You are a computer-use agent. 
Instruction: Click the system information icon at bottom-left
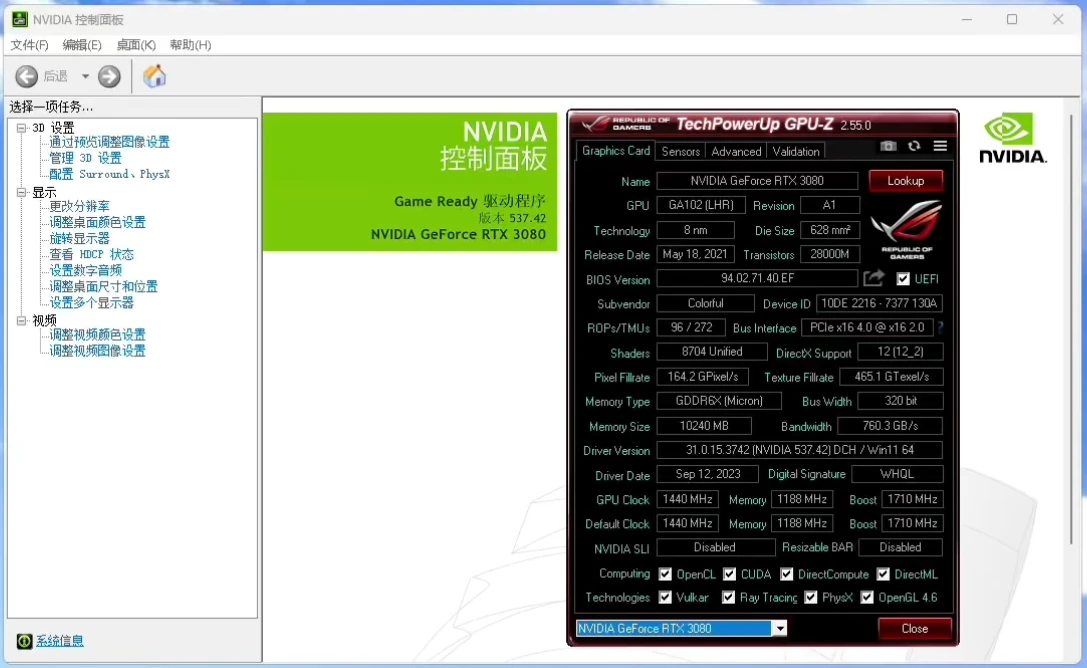click(24, 641)
